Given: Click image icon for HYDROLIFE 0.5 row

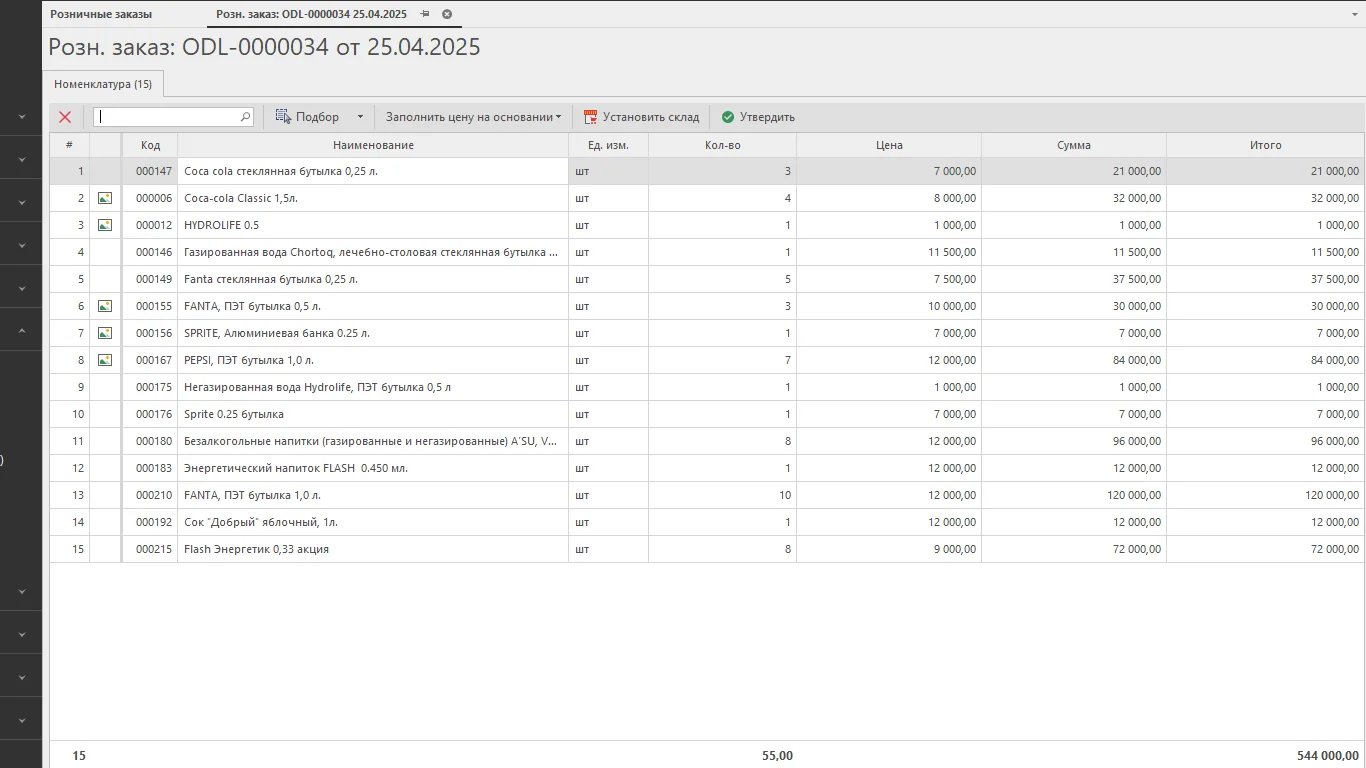Looking at the screenshot, I should 105,225.
